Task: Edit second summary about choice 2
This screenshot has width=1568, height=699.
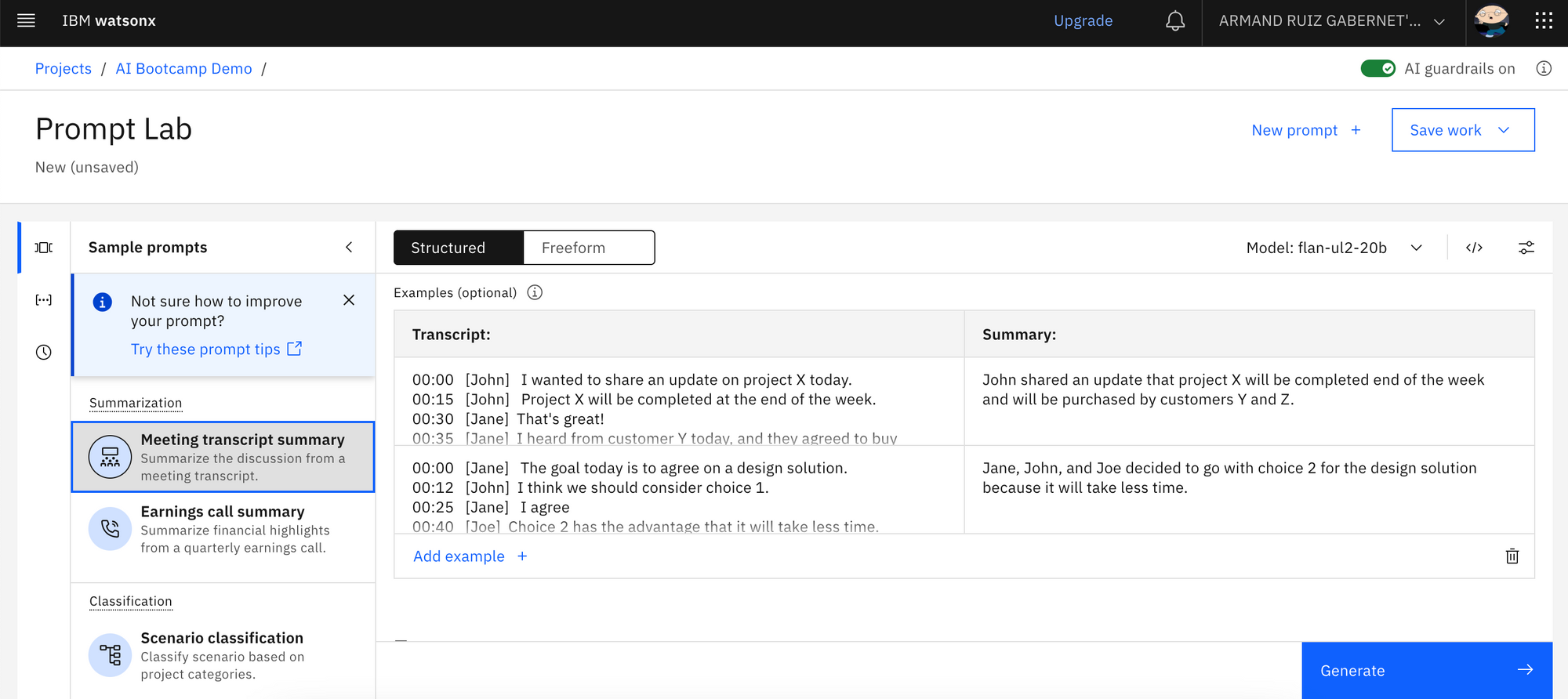Action: click(1249, 490)
